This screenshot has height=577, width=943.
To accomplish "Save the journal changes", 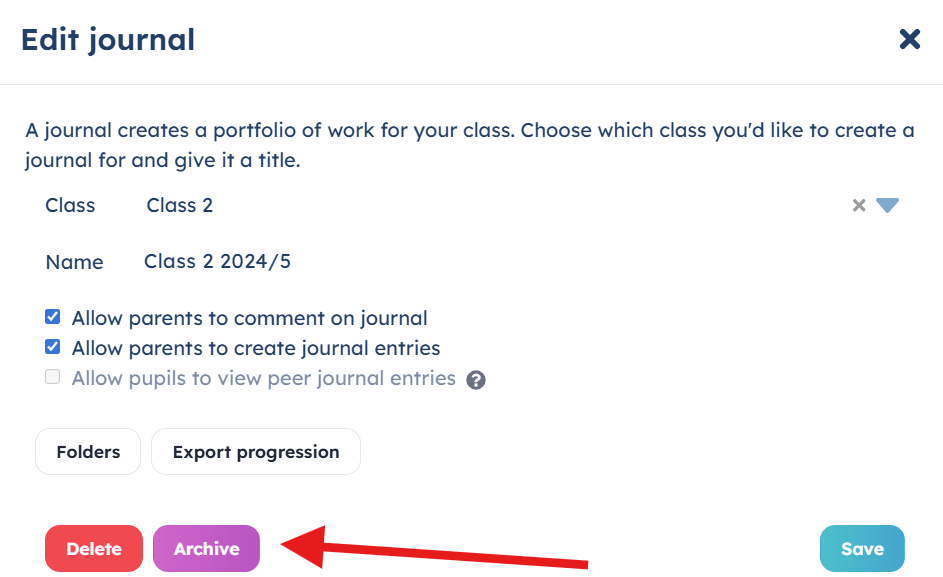I will [x=862, y=548].
